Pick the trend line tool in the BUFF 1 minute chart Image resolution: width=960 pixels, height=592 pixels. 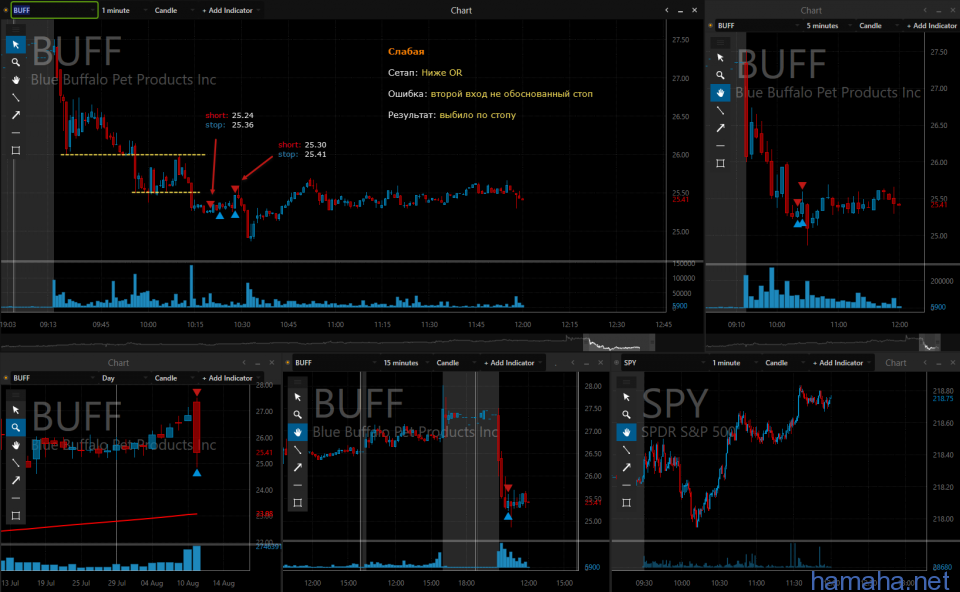15,97
